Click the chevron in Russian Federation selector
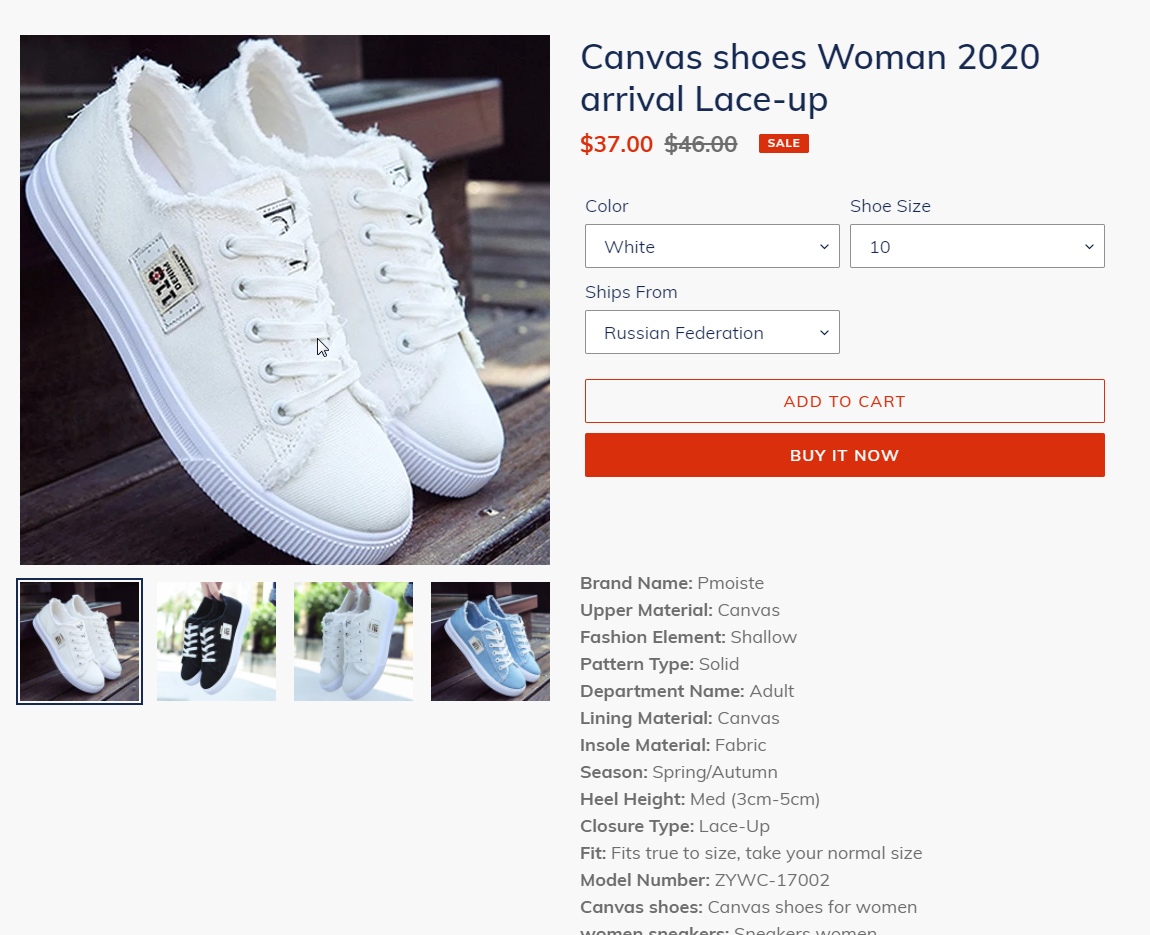The height and width of the screenshot is (935, 1150). (824, 333)
